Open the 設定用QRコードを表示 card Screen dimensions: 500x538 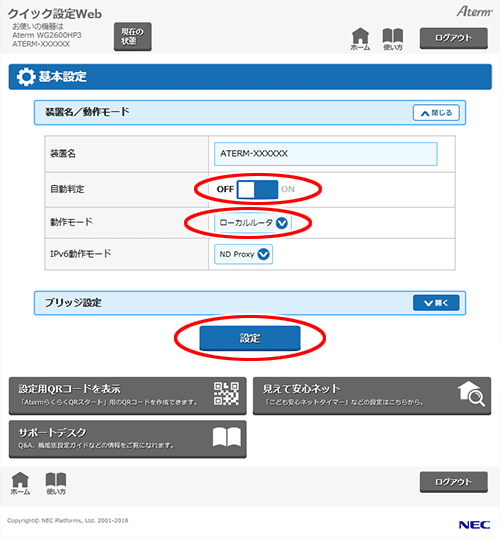[x=128, y=396]
